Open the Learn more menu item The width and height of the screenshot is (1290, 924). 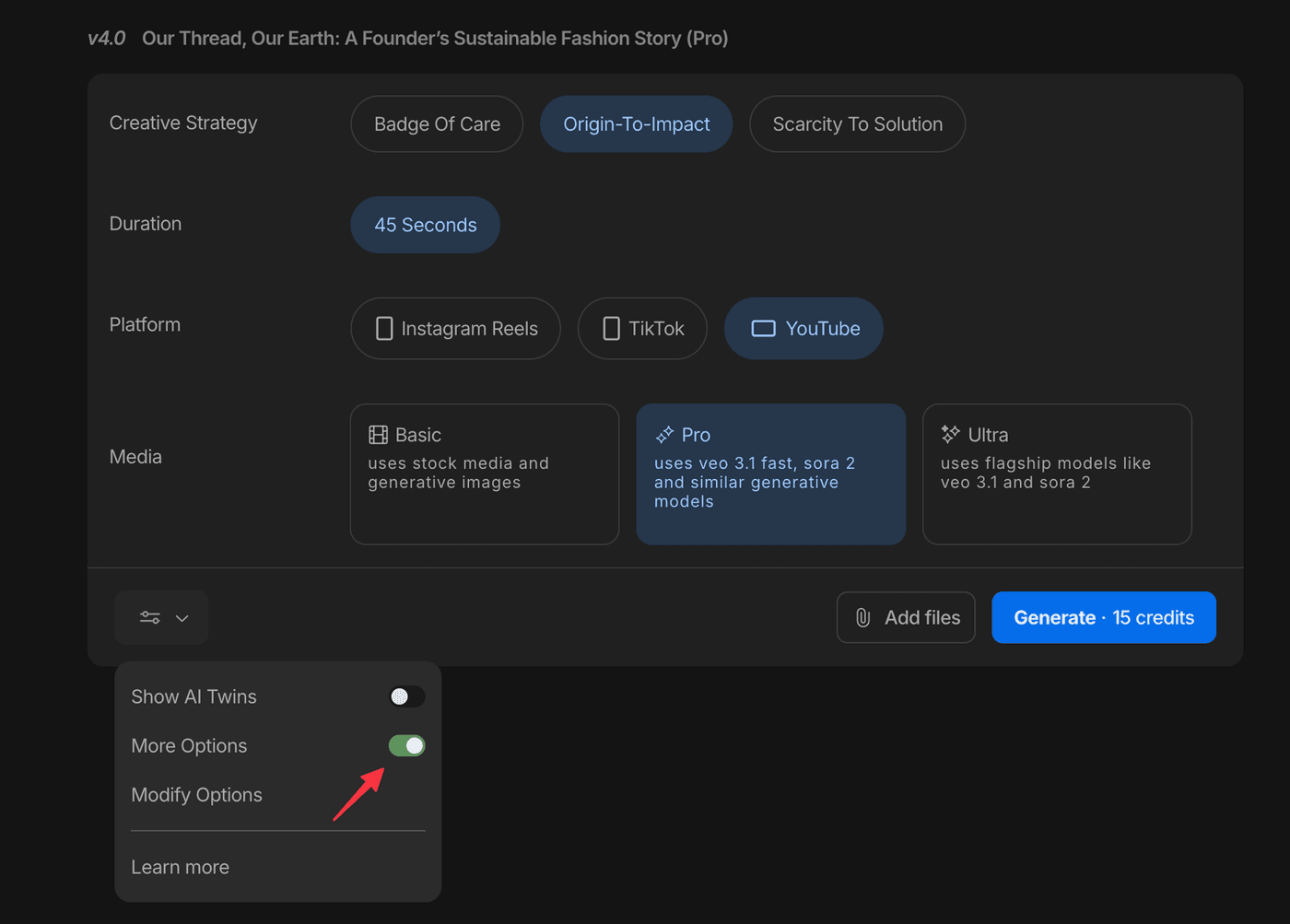[180, 867]
